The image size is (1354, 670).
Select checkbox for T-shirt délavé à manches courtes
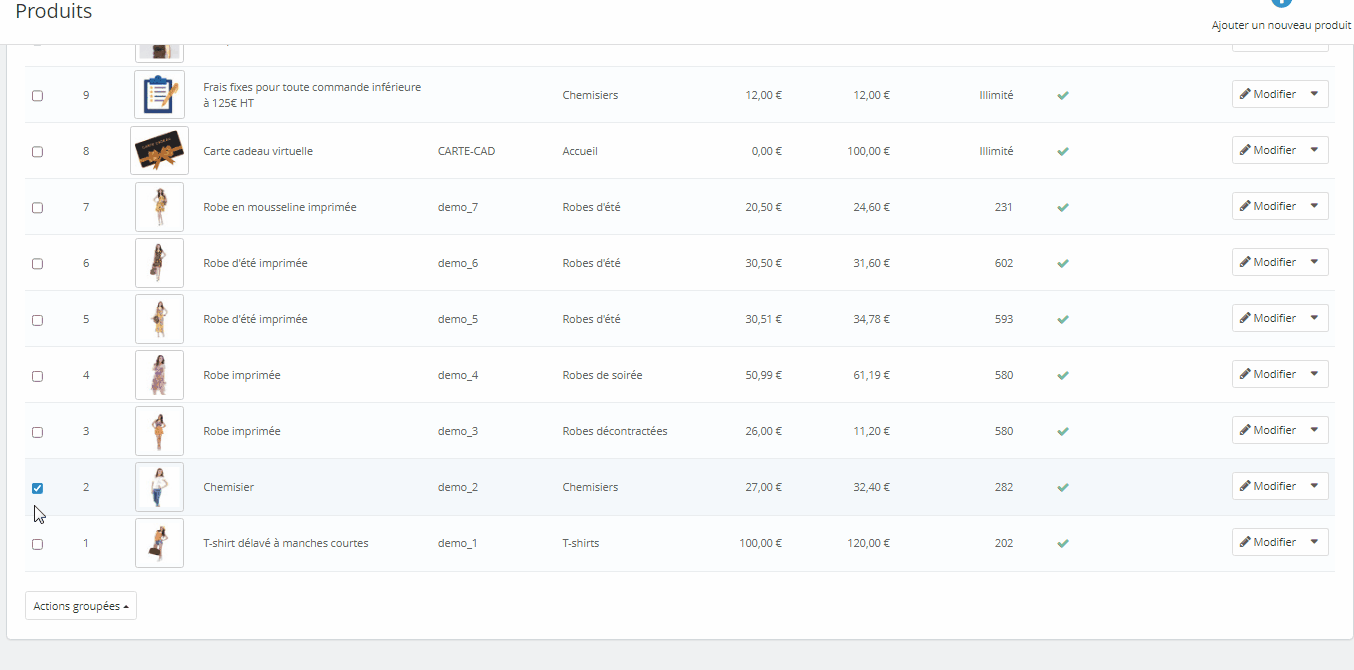click(x=37, y=544)
